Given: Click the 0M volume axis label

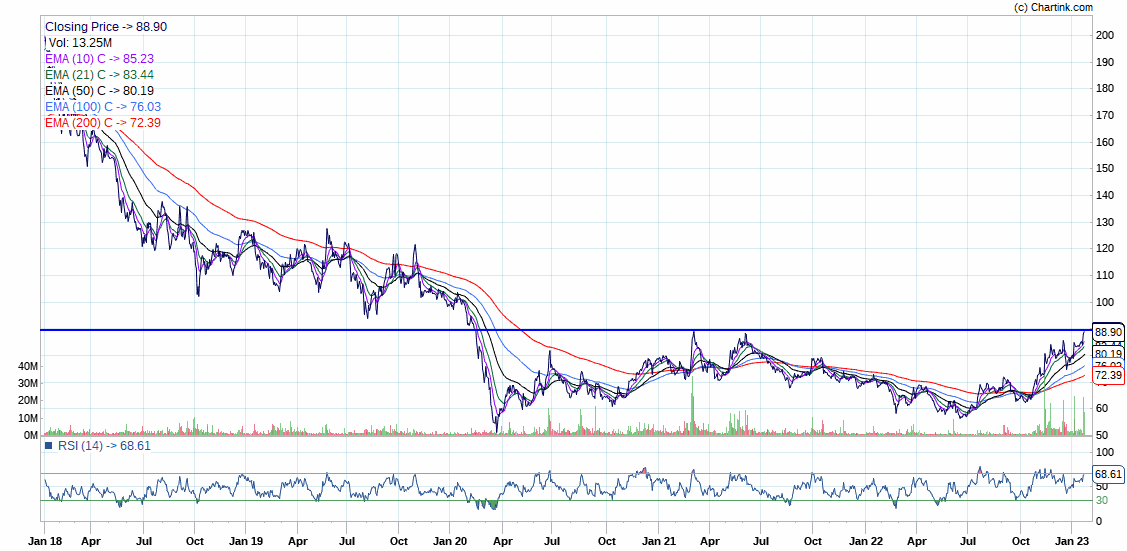Looking at the screenshot, I should pos(31,435).
